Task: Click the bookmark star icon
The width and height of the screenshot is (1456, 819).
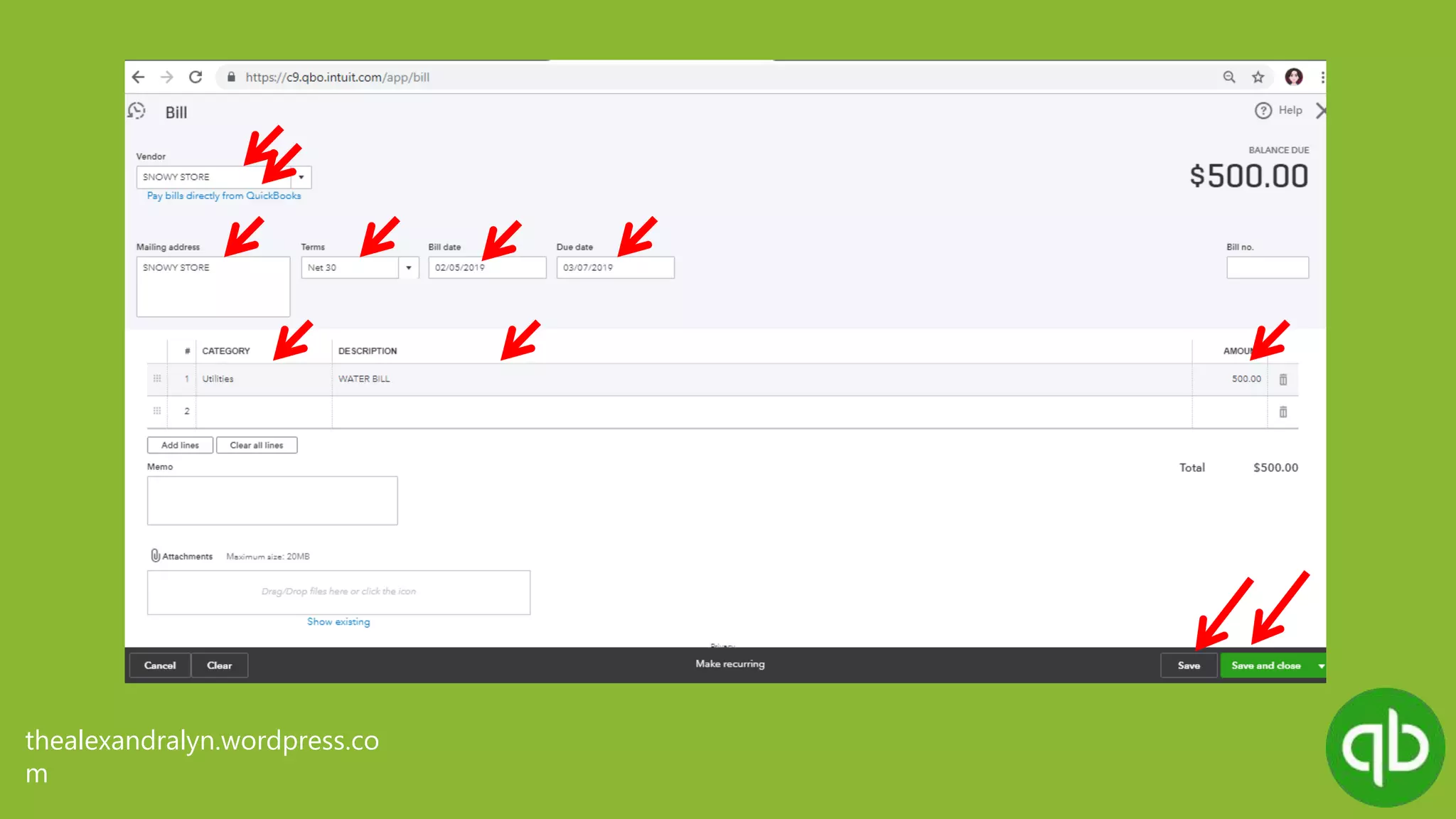Action: tap(1258, 77)
